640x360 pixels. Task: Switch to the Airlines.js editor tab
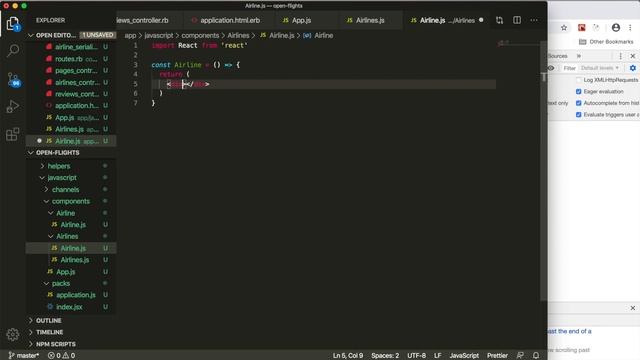coord(370,20)
